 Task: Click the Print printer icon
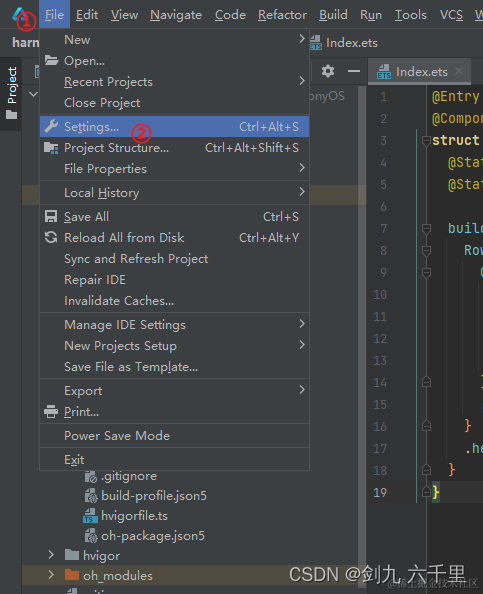coord(51,411)
